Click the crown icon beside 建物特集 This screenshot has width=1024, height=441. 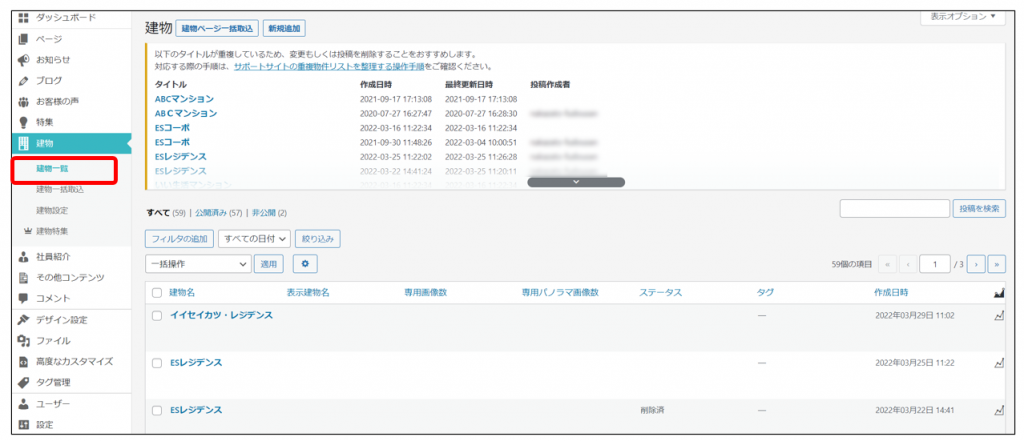point(26,231)
